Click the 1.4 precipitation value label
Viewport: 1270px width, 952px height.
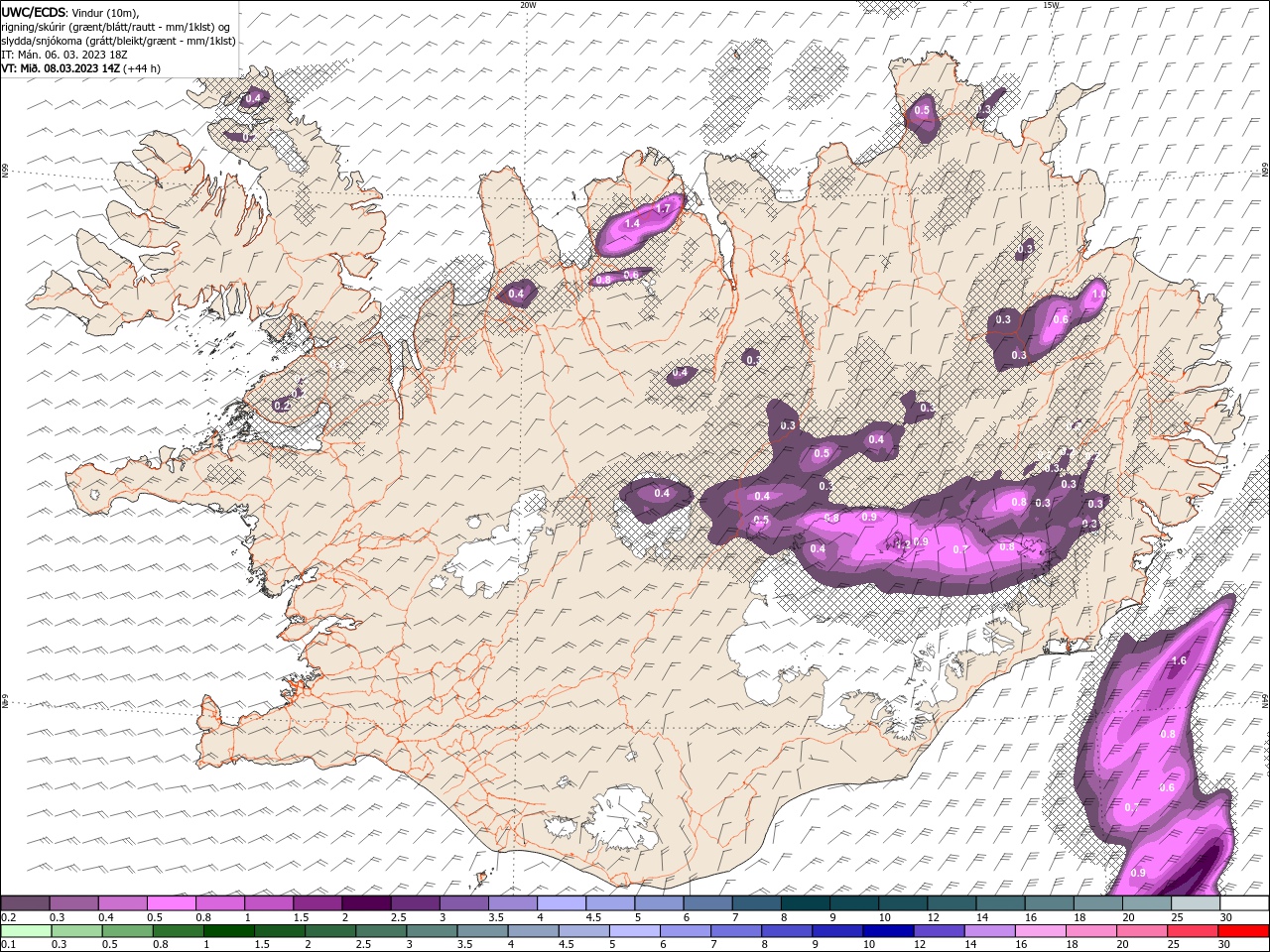(x=631, y=224)
